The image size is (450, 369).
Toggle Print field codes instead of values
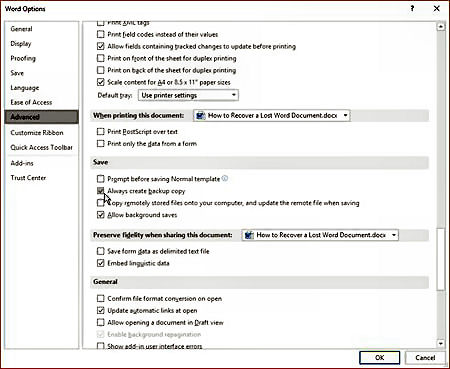pos(100,34)
